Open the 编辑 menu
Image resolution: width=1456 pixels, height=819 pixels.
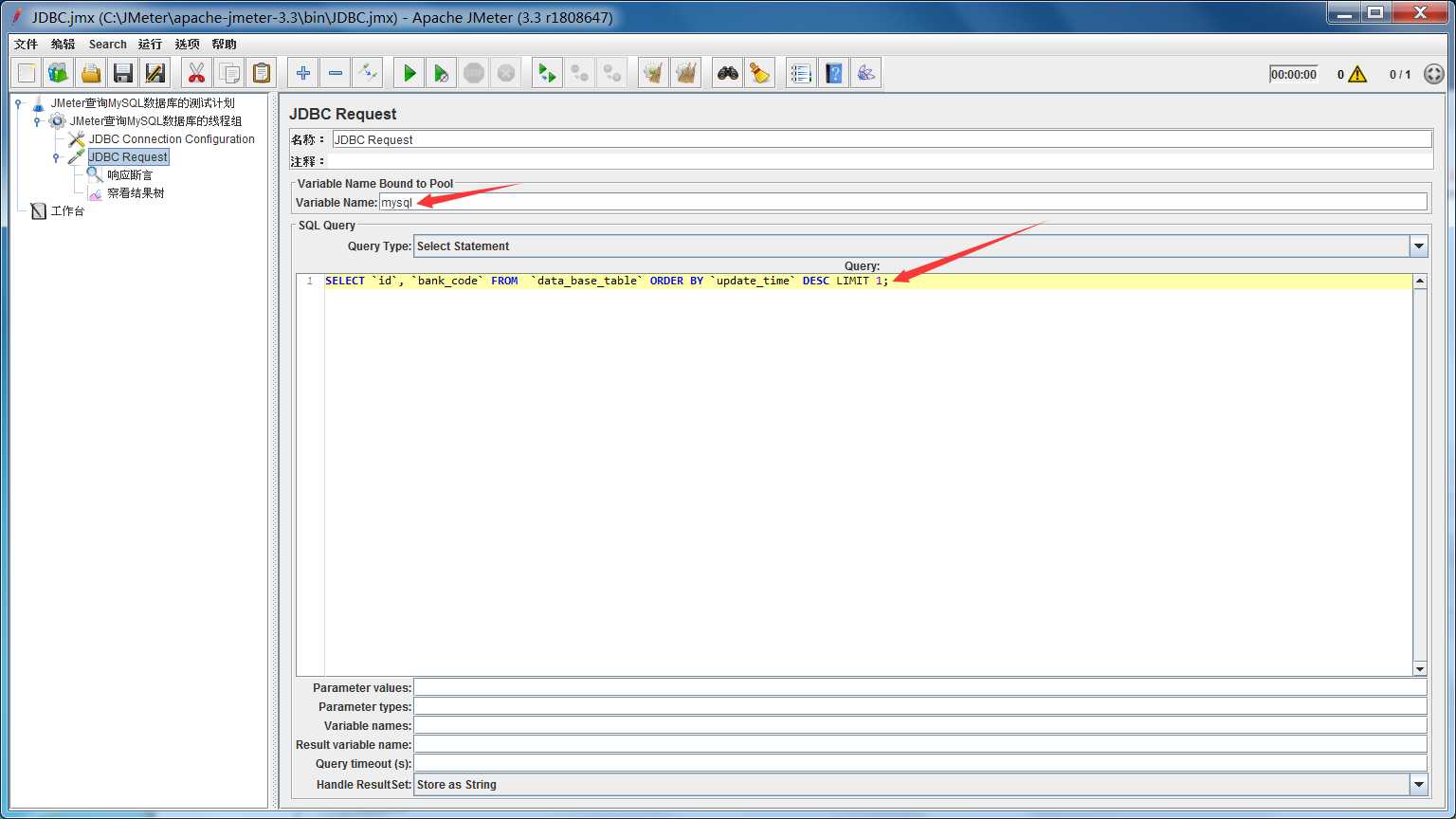click(x=63, y=44)
